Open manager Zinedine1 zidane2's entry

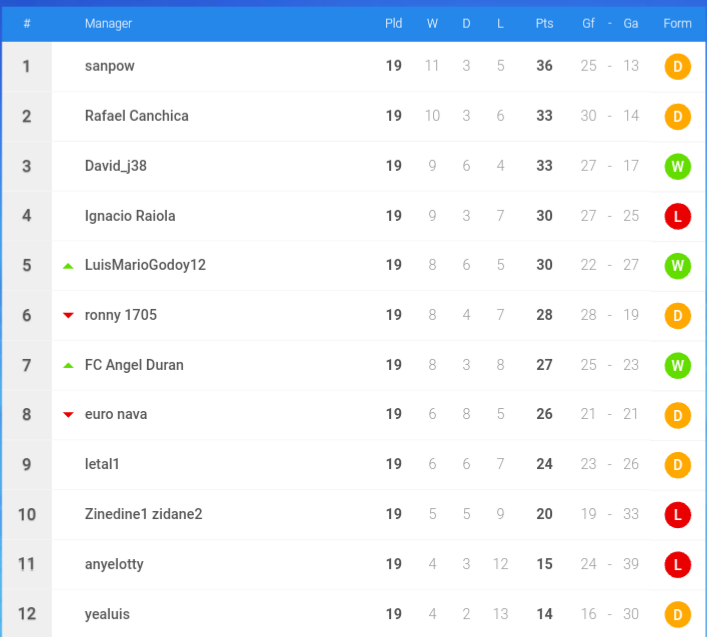point(143,514)
